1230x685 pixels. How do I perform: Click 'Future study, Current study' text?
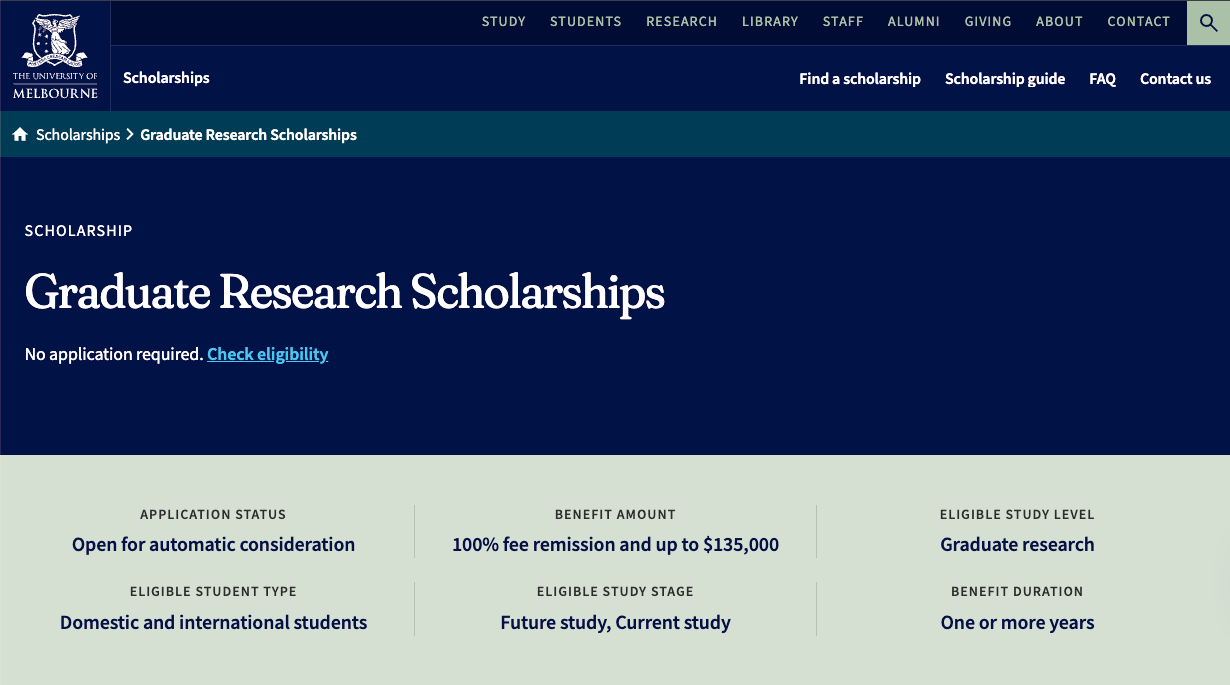615,623
